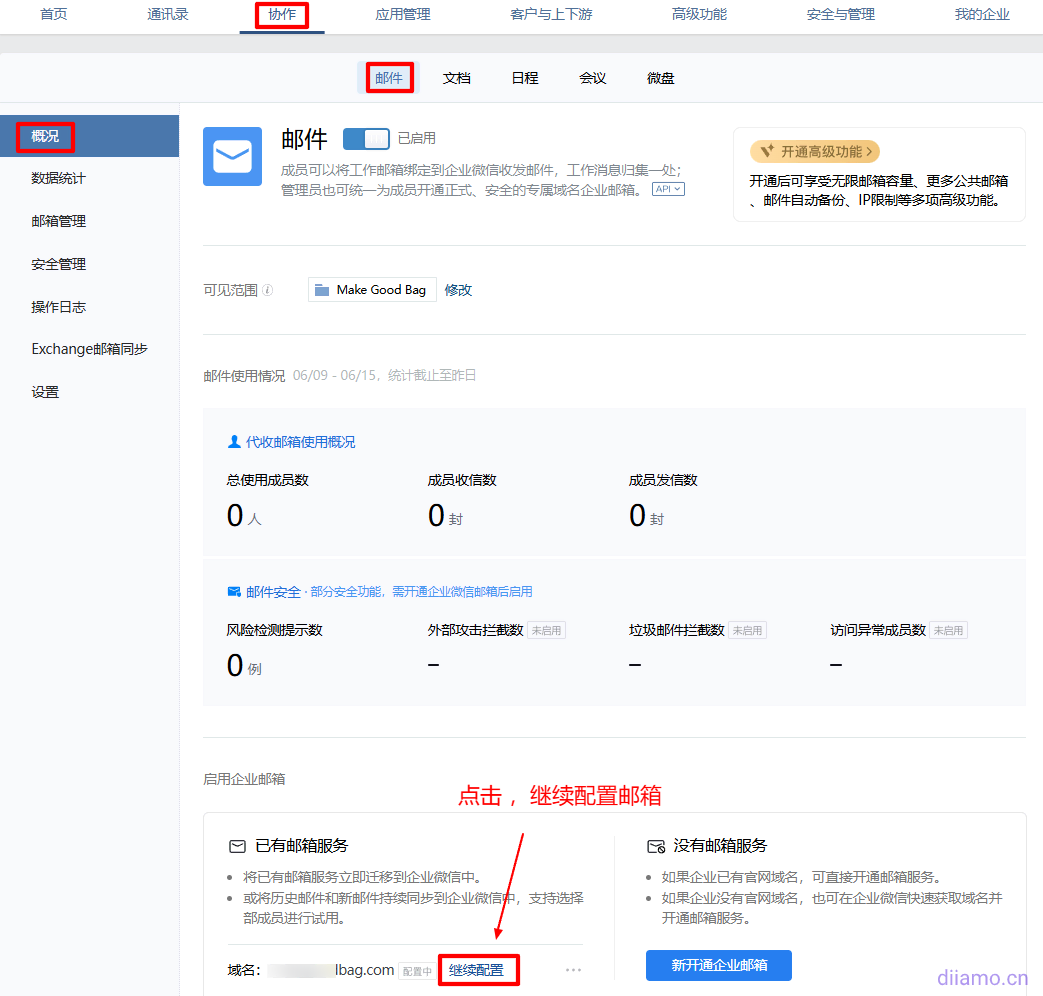Select 邮箱管理 in the left sidebar
Viewport: 1043px width, 996px height.
59,221
